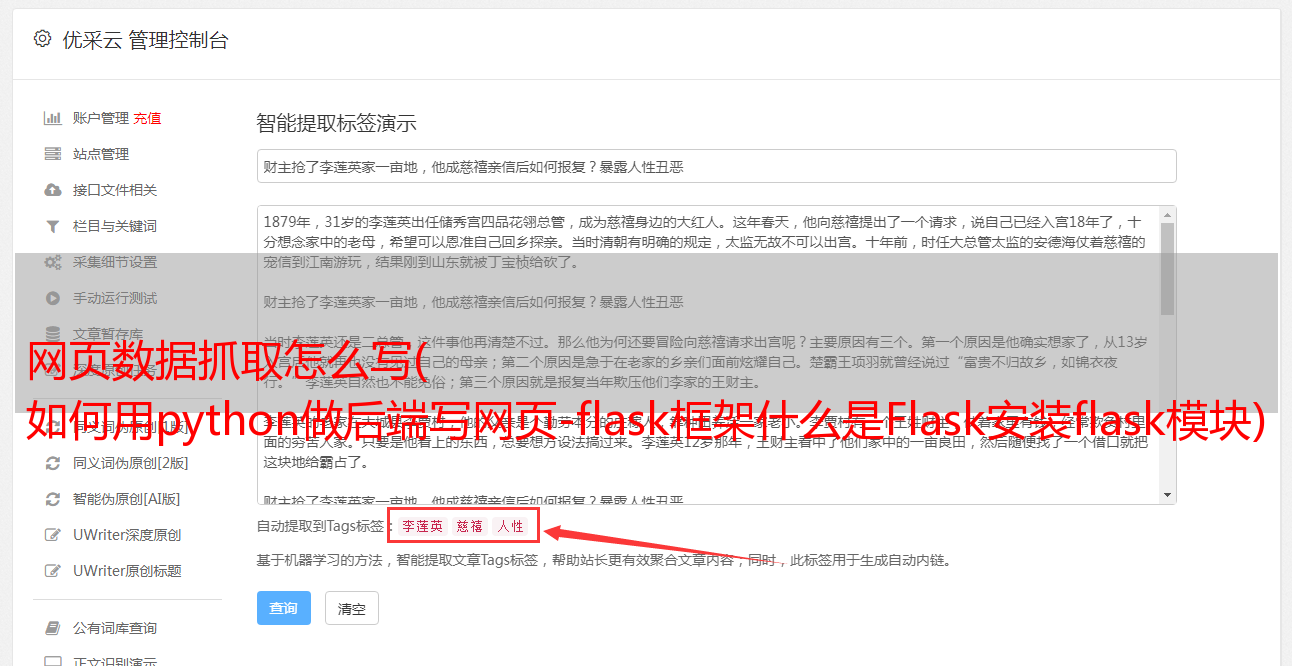Click the extracted tag 李莲英
Screen dimensions: 1292x666
tap(423, 526)
